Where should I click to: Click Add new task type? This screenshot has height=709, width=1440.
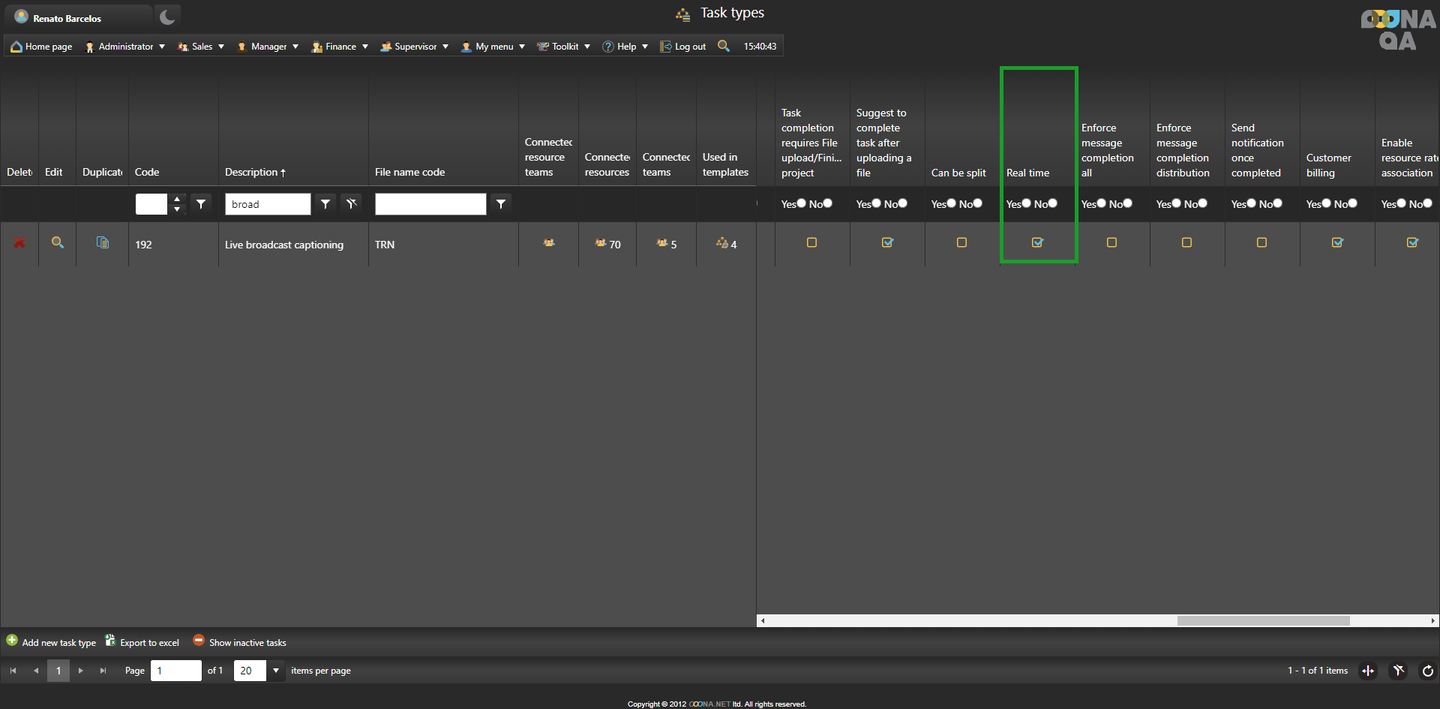(x=51, y=642)
